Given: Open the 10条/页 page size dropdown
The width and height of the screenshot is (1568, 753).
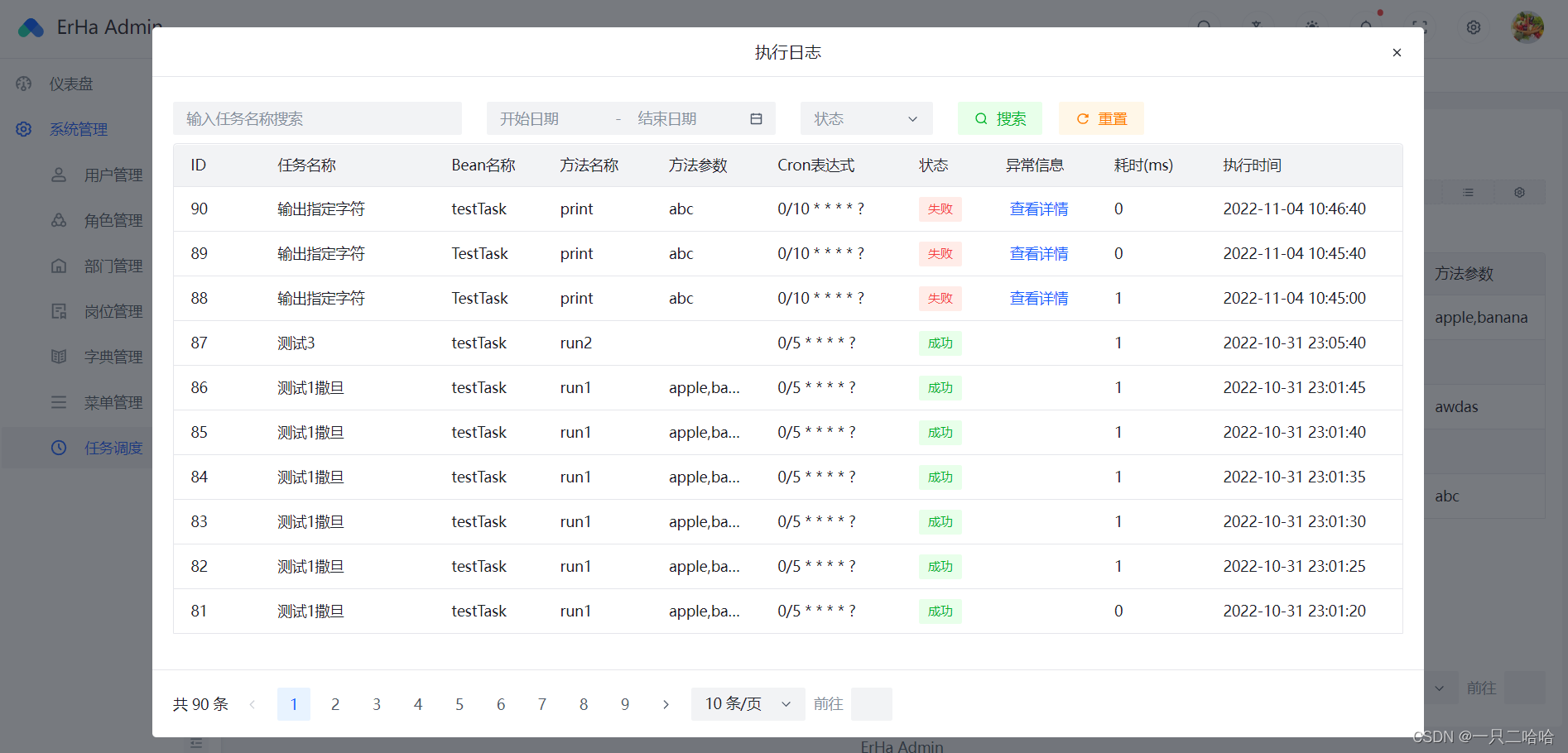Looking at the screenshot, I should (x=746, y=703).
